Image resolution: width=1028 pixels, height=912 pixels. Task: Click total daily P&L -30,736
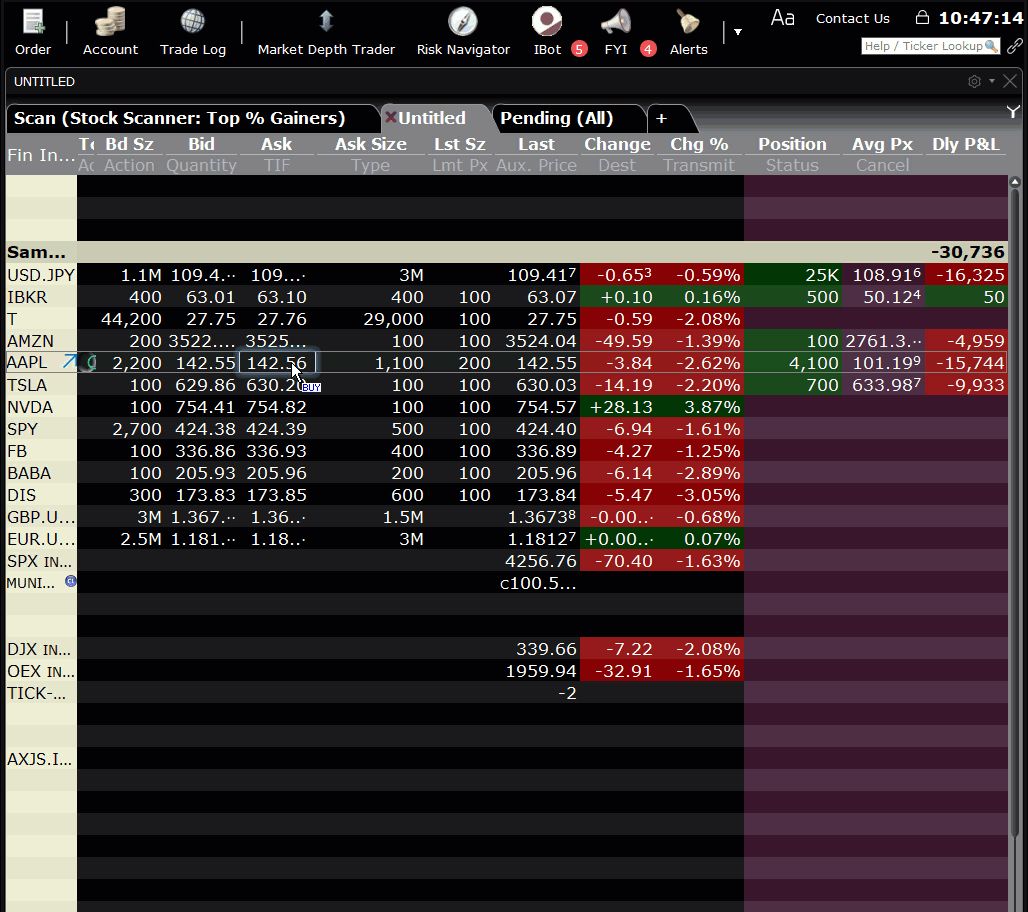tap(968, 252)
